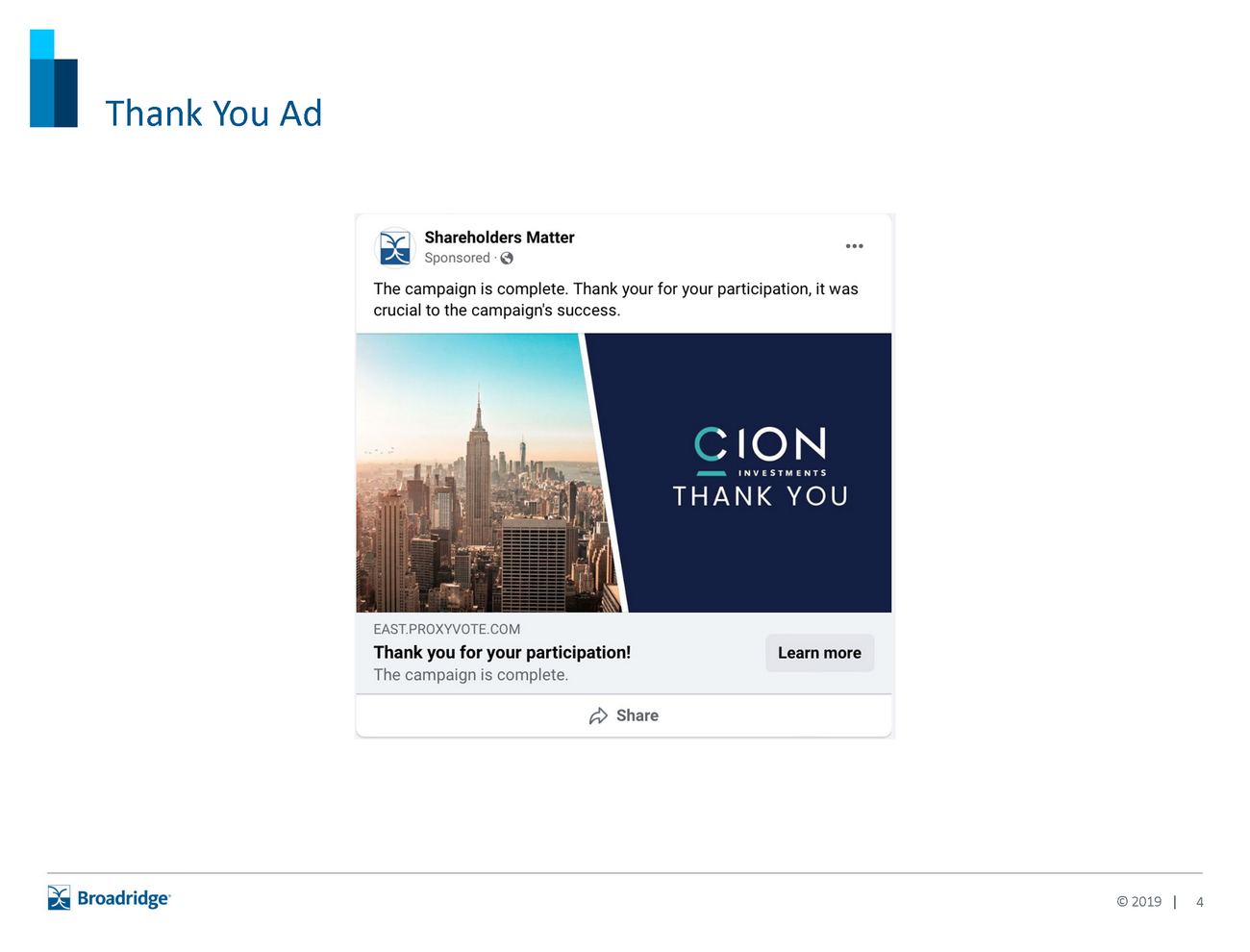
Task: Click the slide page number 4
Action: pos(1199,902)
